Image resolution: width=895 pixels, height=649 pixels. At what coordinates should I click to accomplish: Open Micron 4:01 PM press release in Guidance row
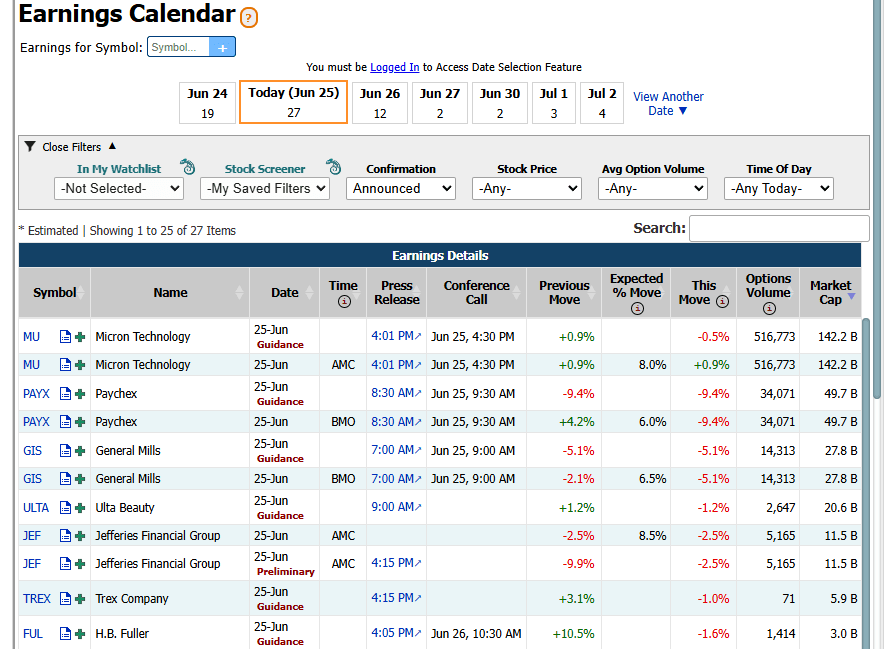pos(396,336)
